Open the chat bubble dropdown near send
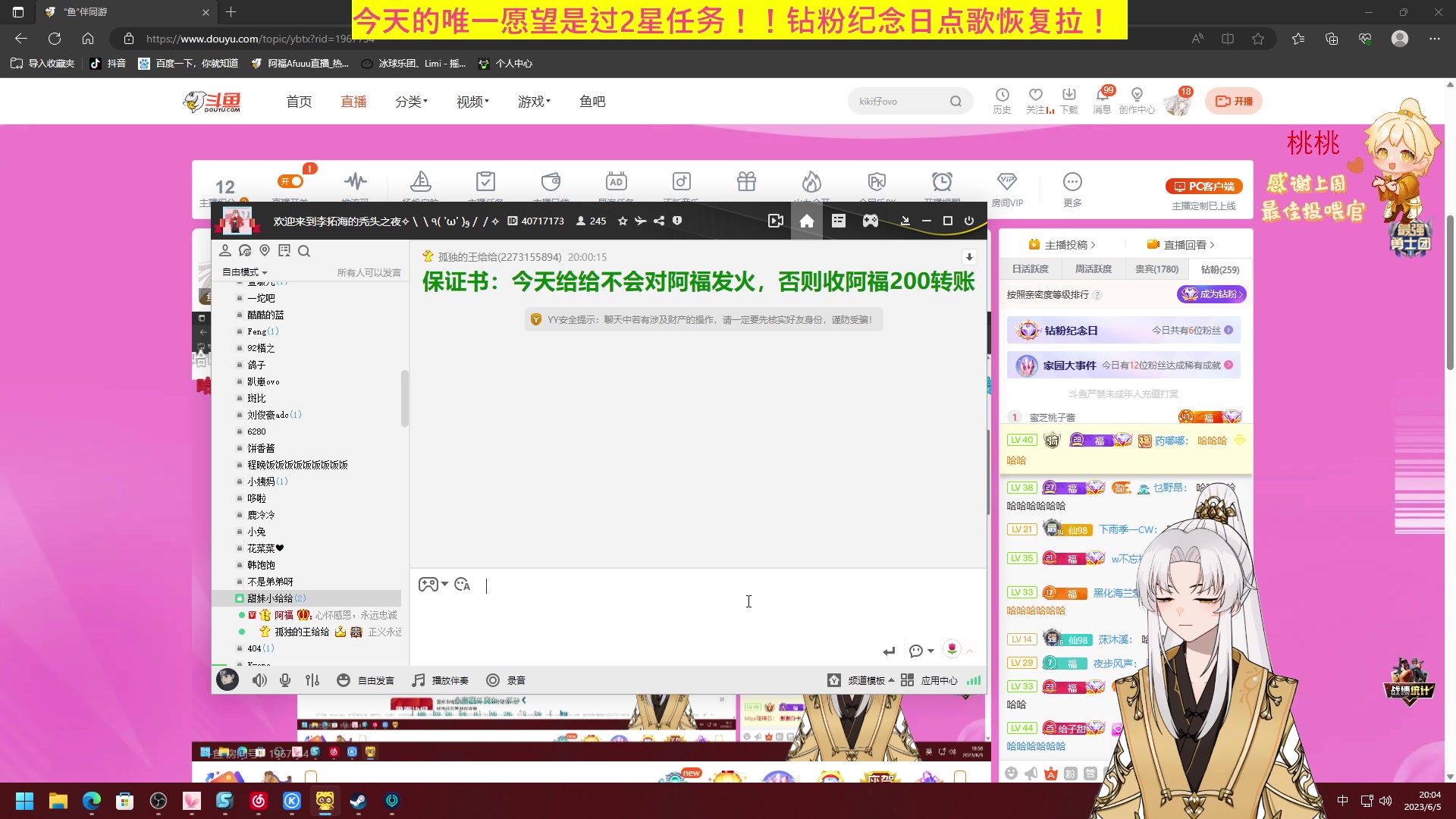 pos(921,651)
